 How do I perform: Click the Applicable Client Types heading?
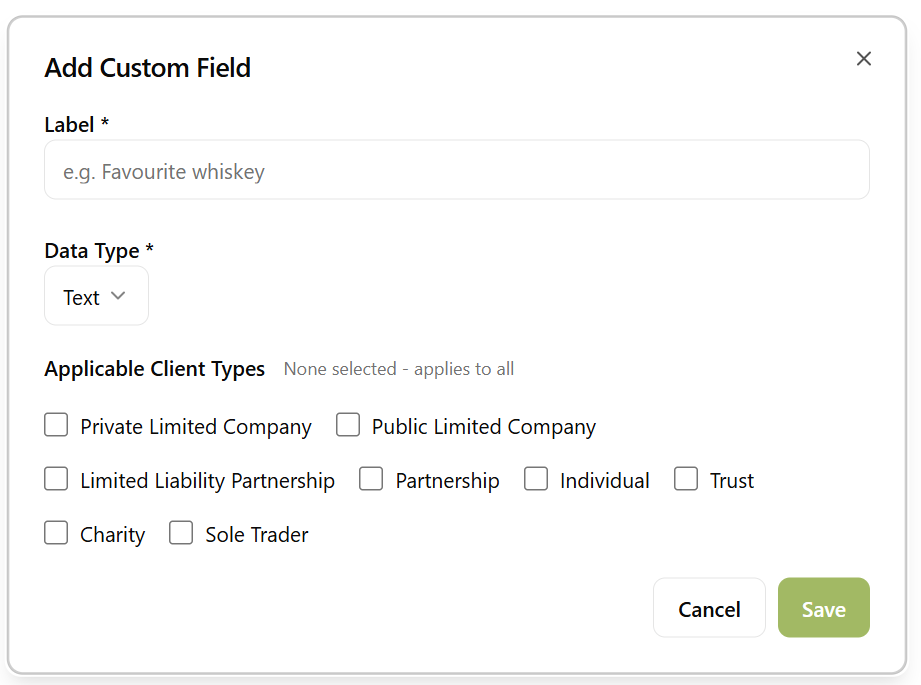154,368
